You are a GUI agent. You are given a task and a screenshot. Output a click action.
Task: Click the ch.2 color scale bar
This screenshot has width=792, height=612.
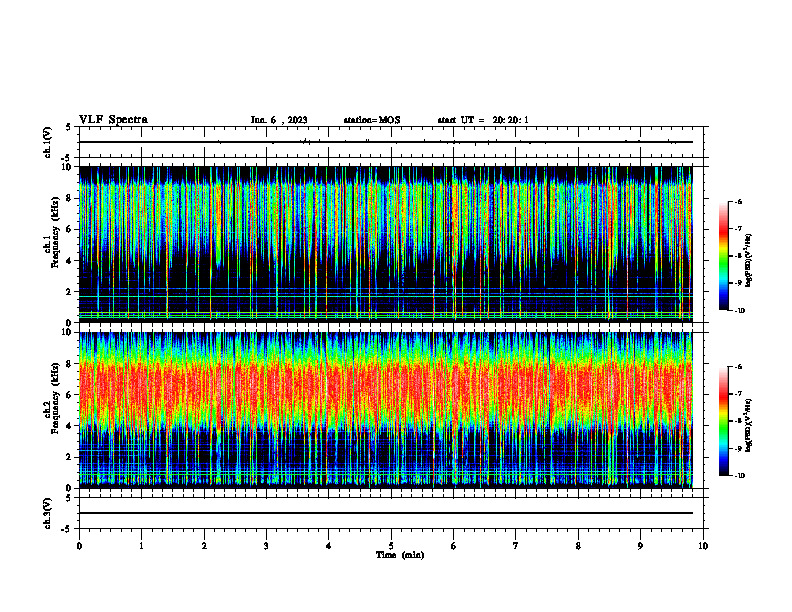point(723,421)
